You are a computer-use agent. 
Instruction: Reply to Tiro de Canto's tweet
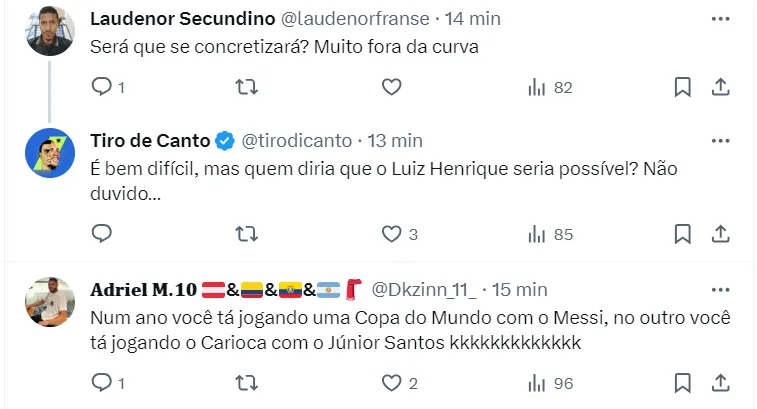tap(101, 234)
